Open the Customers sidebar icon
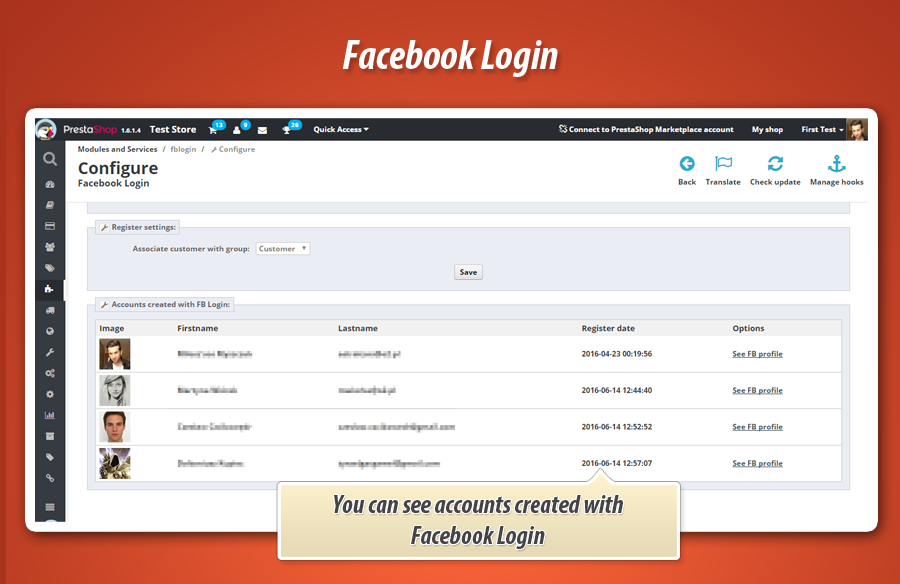 (x=50, y=247)
